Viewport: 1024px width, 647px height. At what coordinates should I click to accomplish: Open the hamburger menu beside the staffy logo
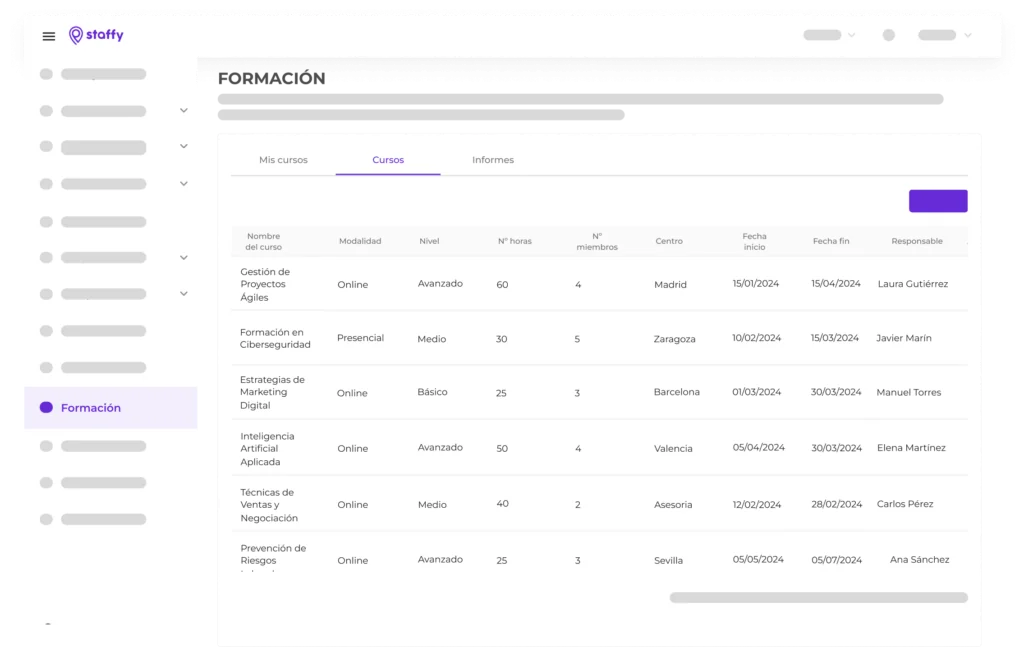pyautogui.click(x=49, y=36)
